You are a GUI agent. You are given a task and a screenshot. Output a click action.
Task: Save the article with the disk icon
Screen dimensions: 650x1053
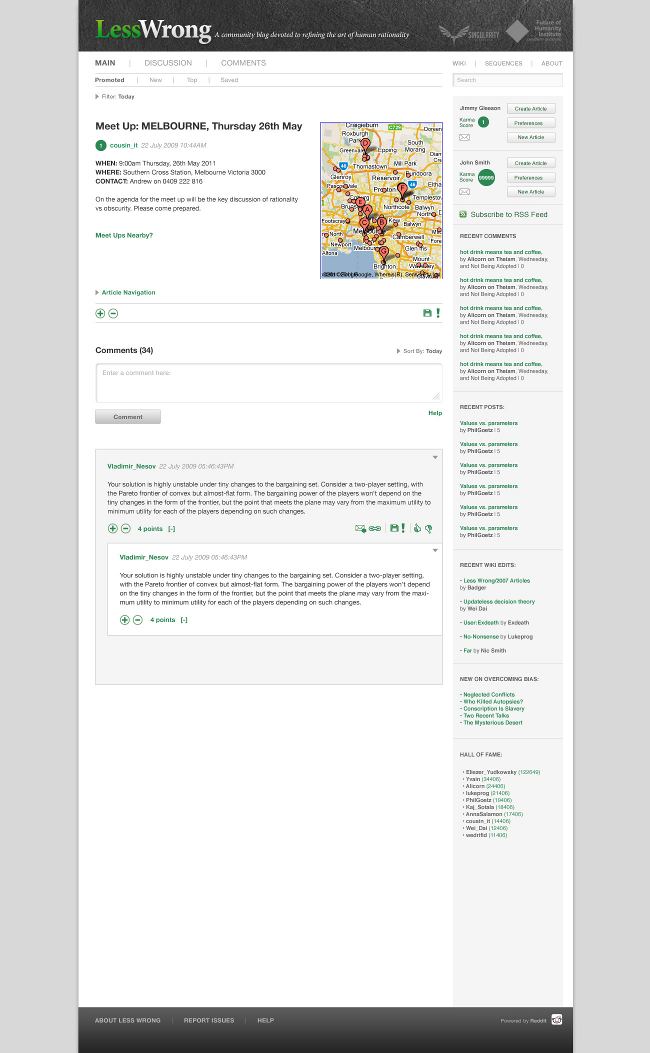coord(427,313)
